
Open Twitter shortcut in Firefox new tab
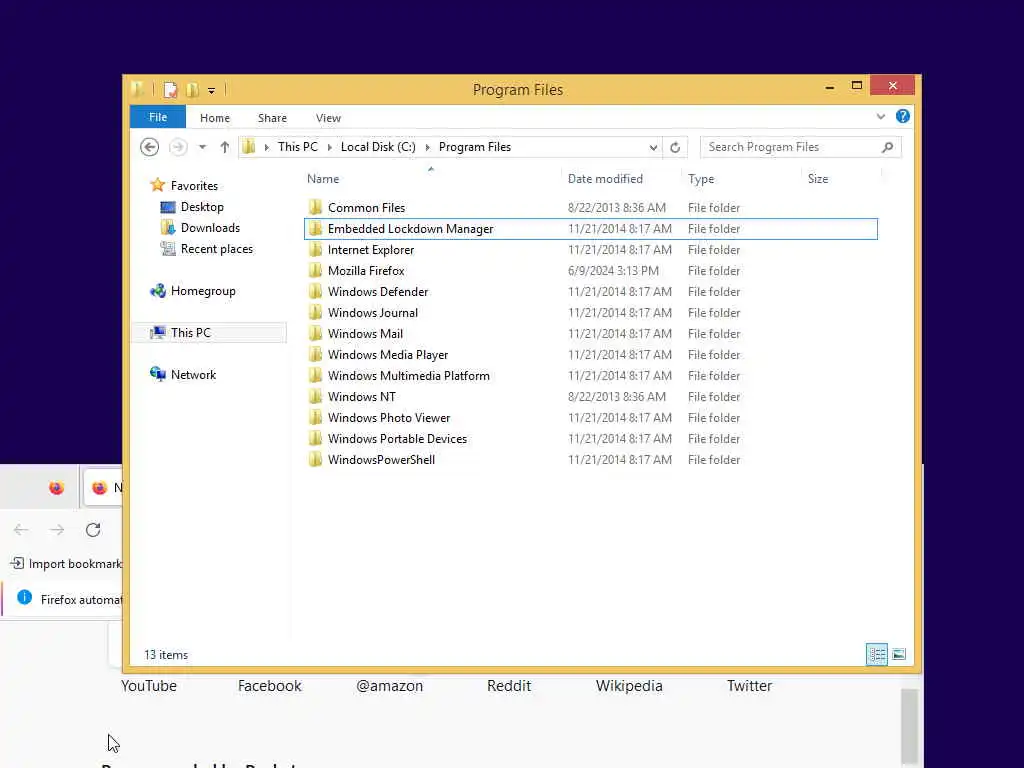(750, 686)
